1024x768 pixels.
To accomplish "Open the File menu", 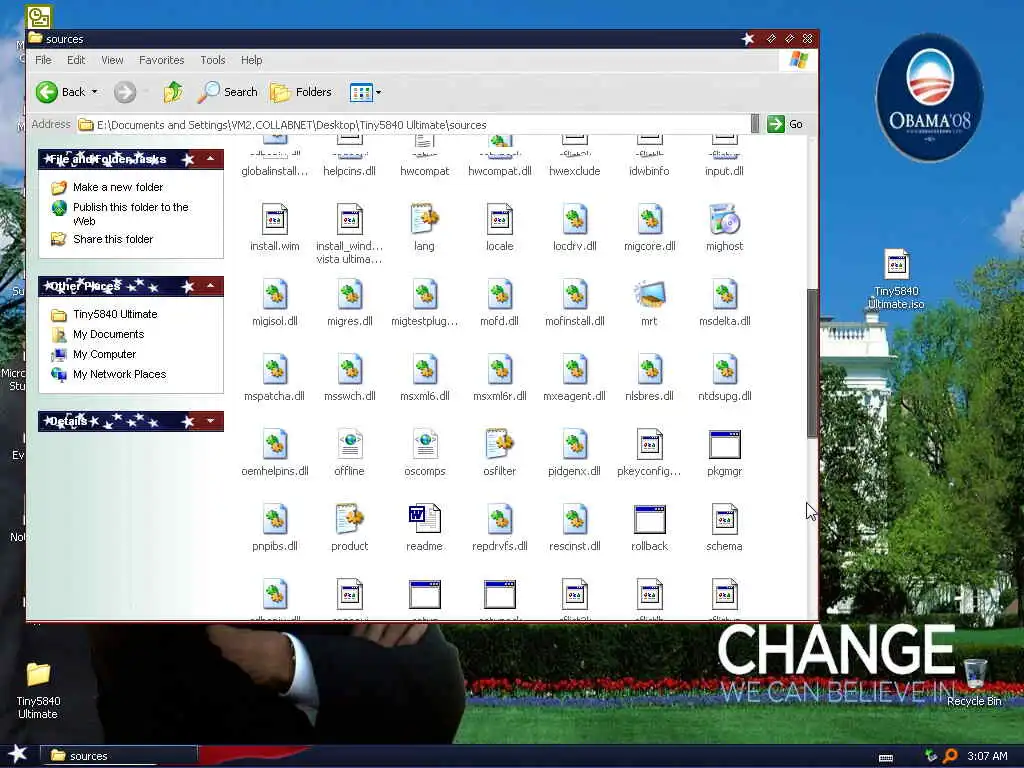I will pyautogui.click(x=43, y=60).
